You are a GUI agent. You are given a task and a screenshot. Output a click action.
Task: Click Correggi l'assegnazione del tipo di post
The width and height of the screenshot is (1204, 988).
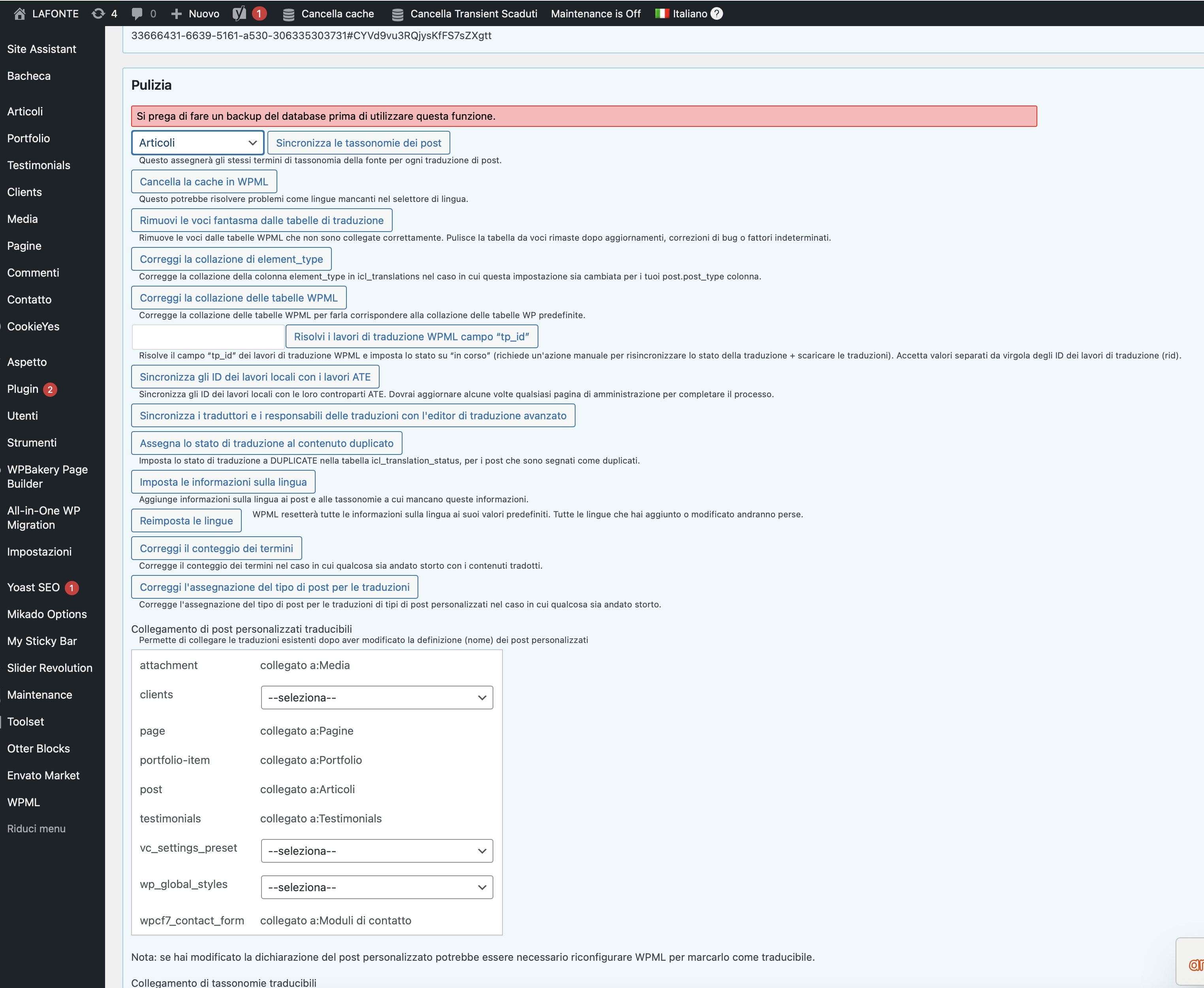[x=275, y=587]
